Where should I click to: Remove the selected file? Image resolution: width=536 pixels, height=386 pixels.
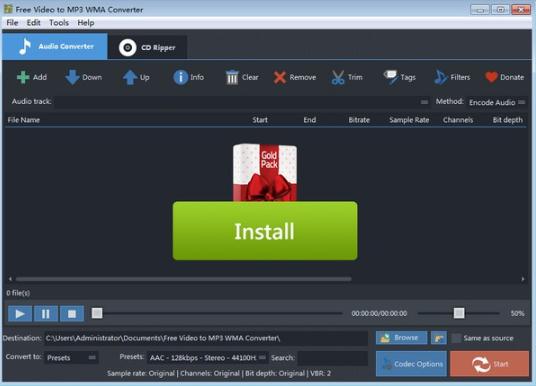point(294,77)
